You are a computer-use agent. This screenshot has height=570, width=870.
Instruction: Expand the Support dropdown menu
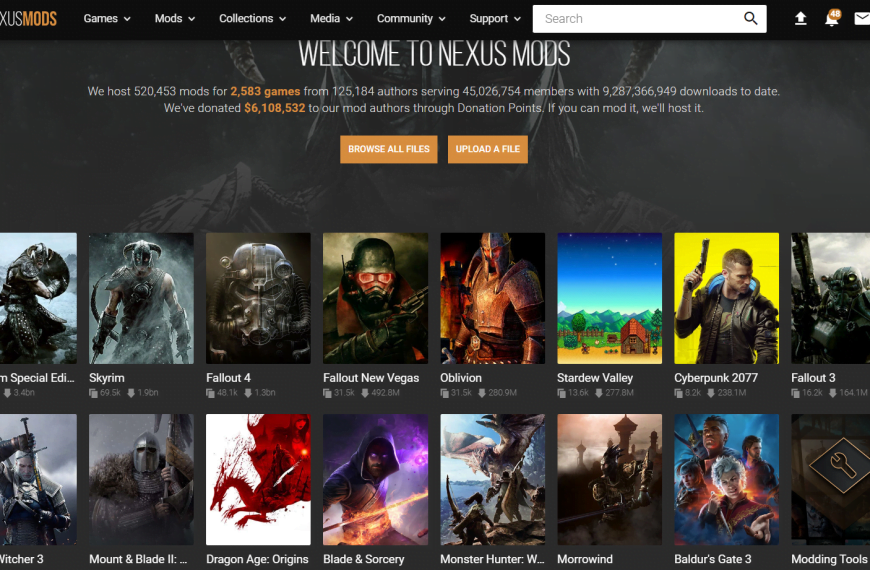pos(495,18)
